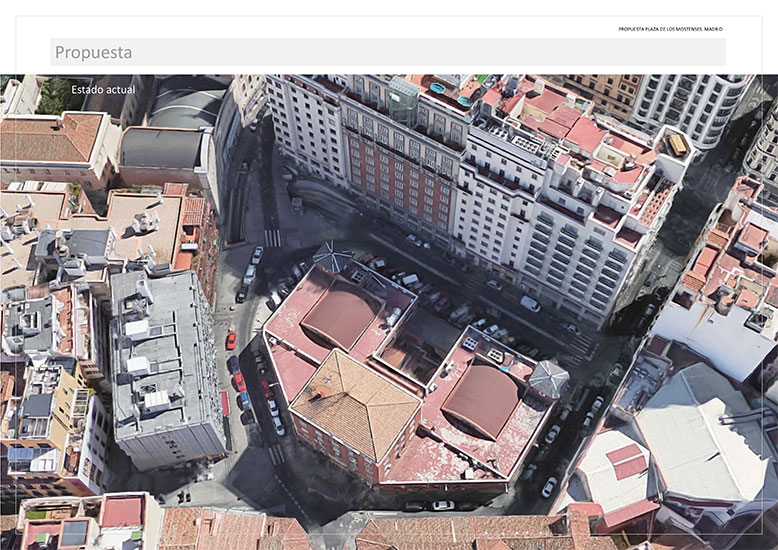Select the "Estado actual" image label
Viewport: 778px width, 550px height.
[103, 90]
